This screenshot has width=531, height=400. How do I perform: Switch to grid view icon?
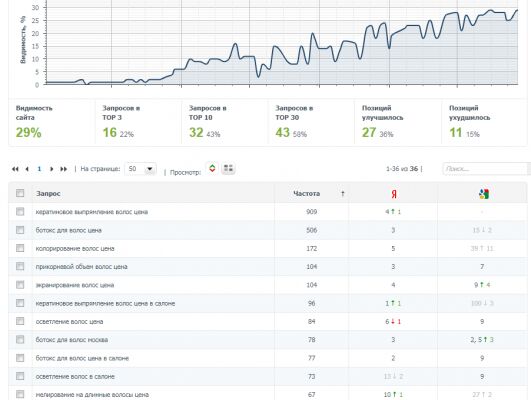[228, 168]
